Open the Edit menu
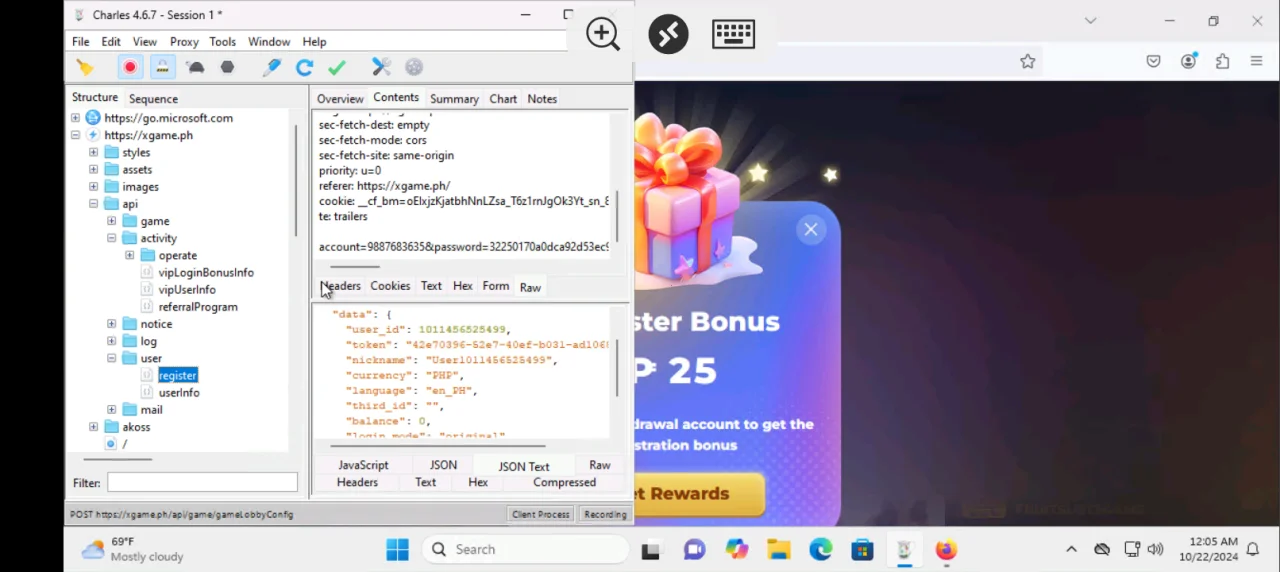Viewport: 1280px width, 572px height. pyautogui.click(x=111, y=42)
